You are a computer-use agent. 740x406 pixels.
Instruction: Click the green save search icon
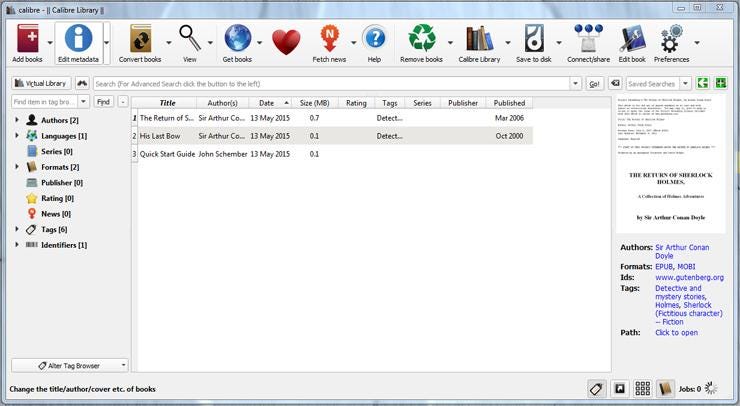click(x=703, y=84)
